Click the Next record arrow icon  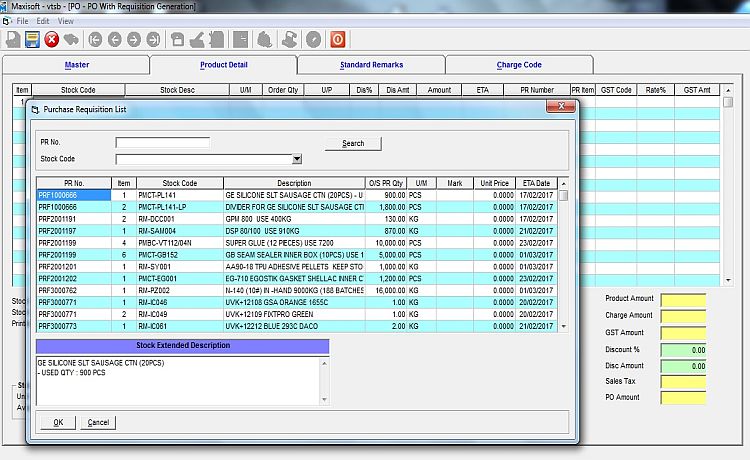133,40
